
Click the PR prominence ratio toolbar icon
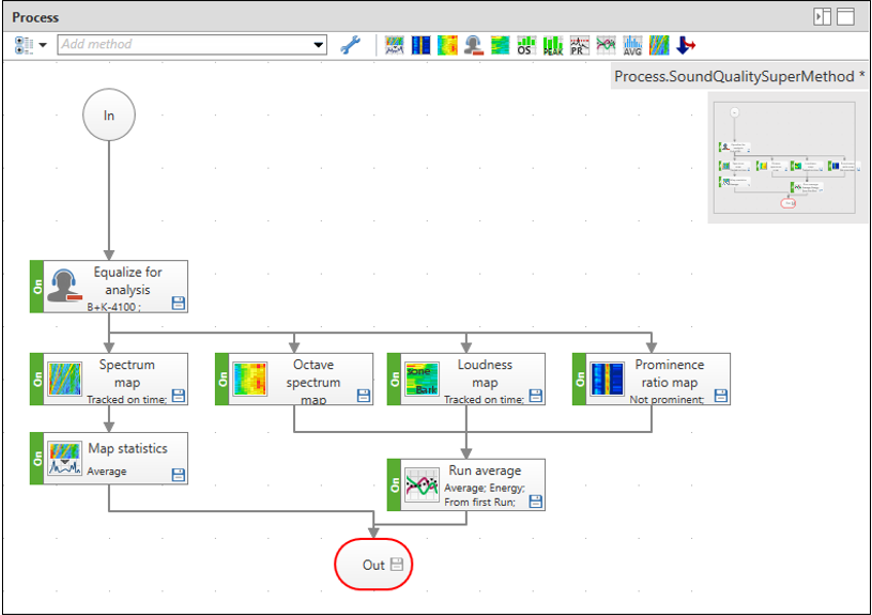(579, 45)
